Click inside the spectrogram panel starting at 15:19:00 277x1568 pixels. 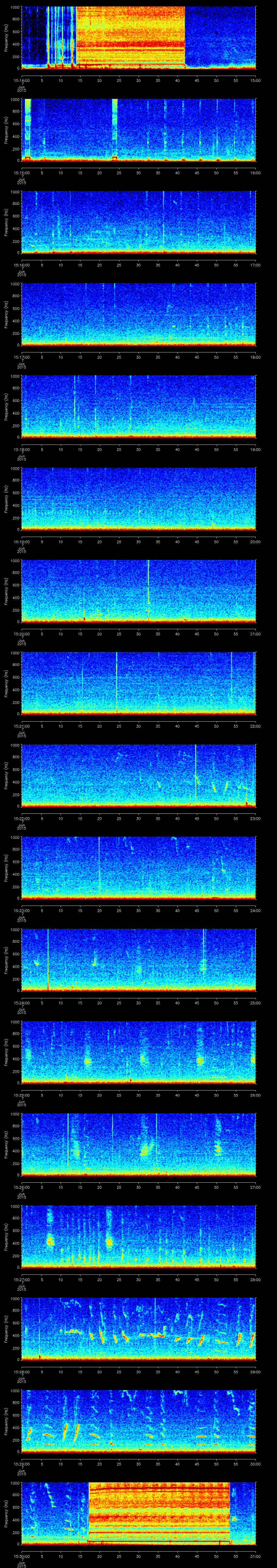pyautogui.click(x=139, y=499)
